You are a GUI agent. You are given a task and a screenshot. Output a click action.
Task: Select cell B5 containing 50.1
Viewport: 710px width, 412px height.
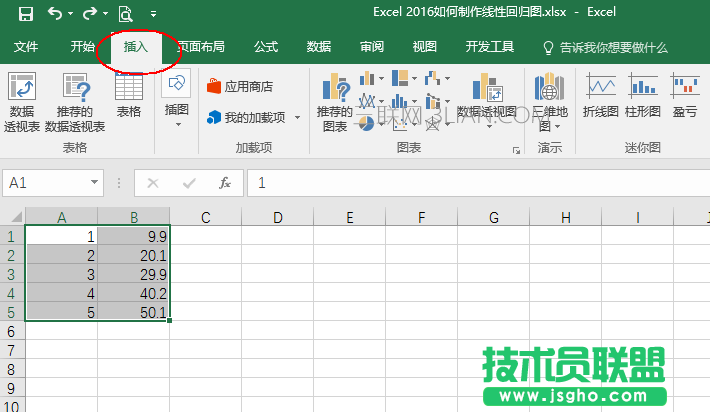click(134, 312)
